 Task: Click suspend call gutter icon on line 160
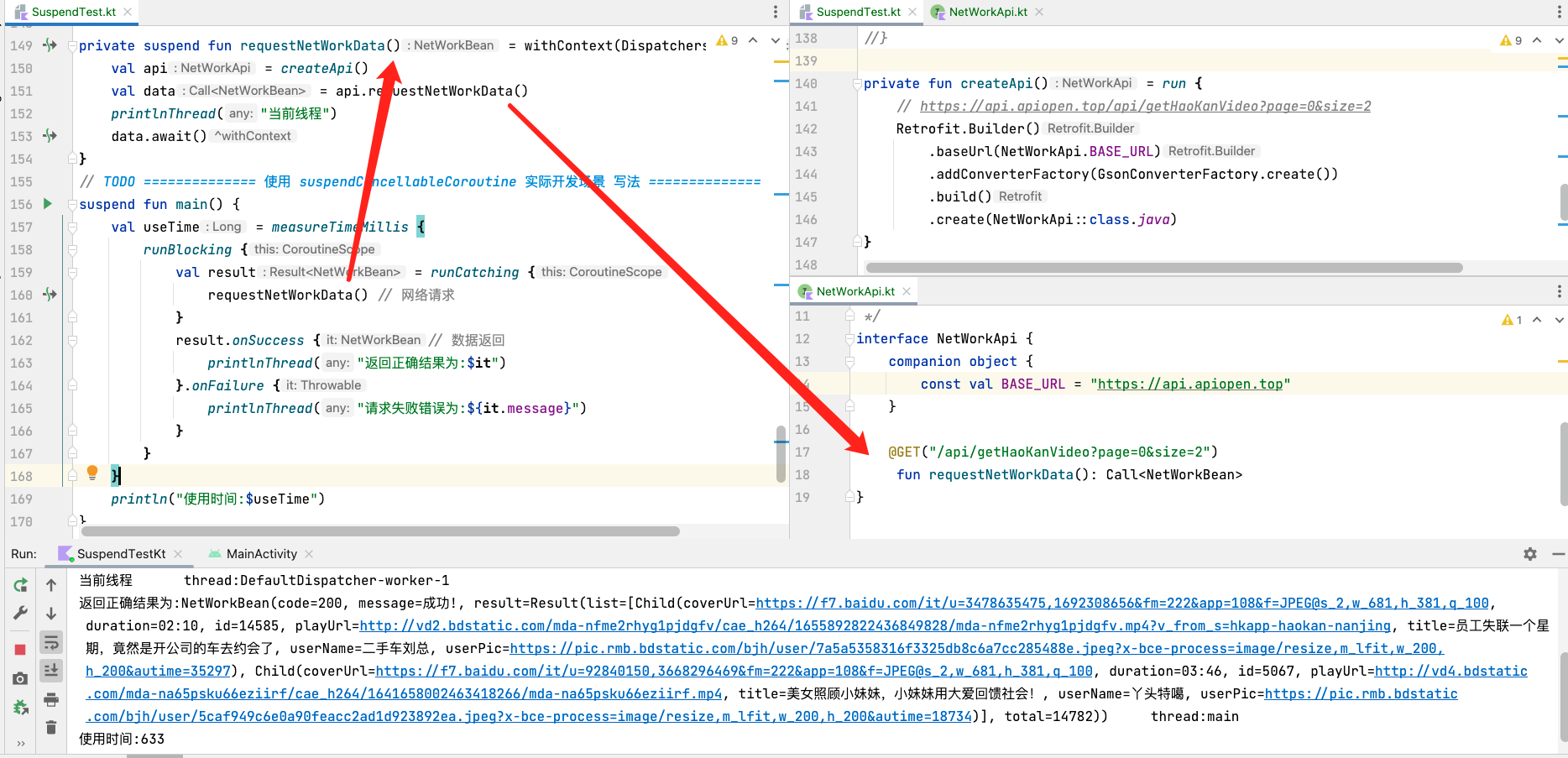(50, 294)
